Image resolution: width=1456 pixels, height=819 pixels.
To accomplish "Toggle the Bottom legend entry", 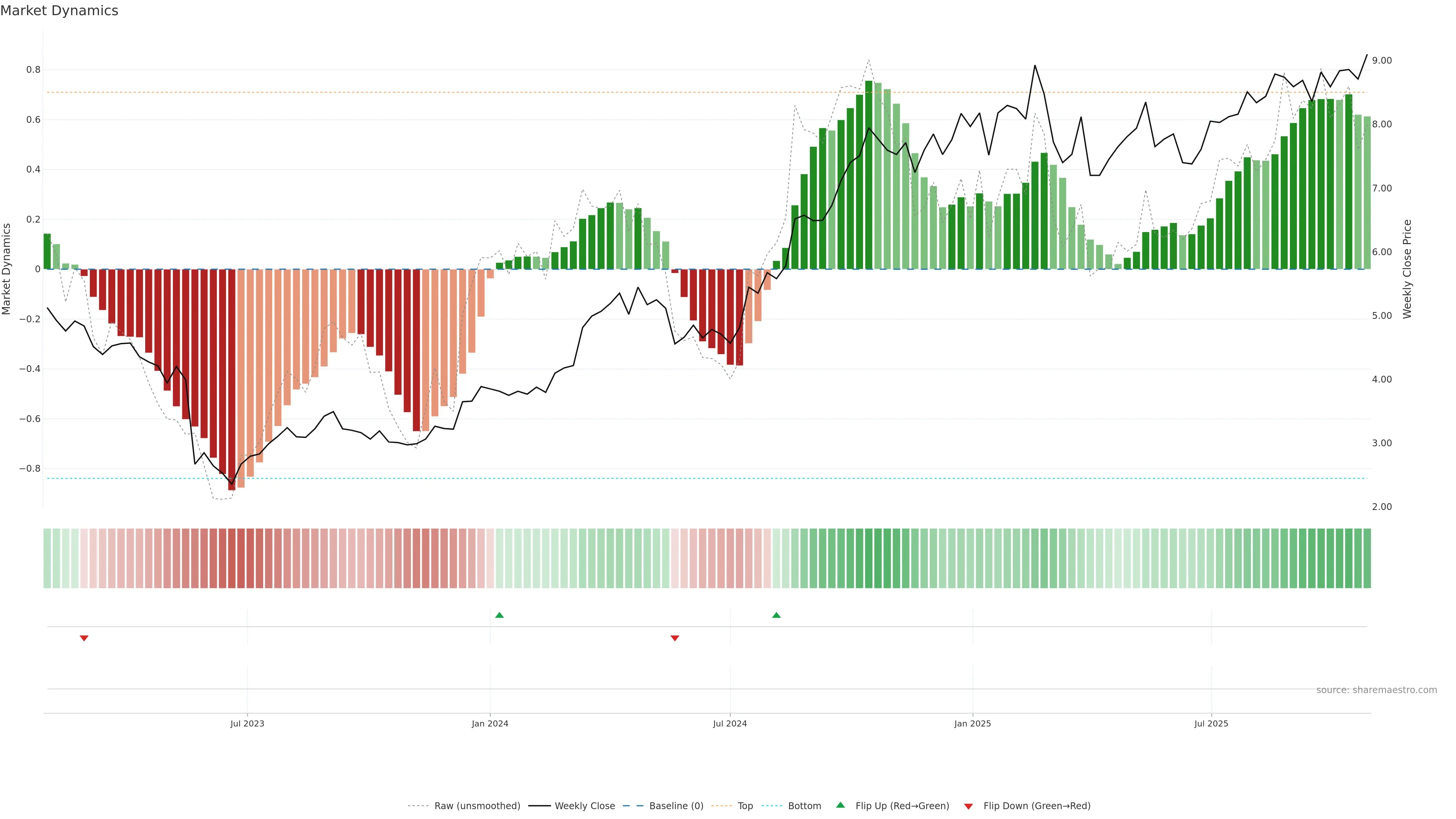I will tap(804, 806).
